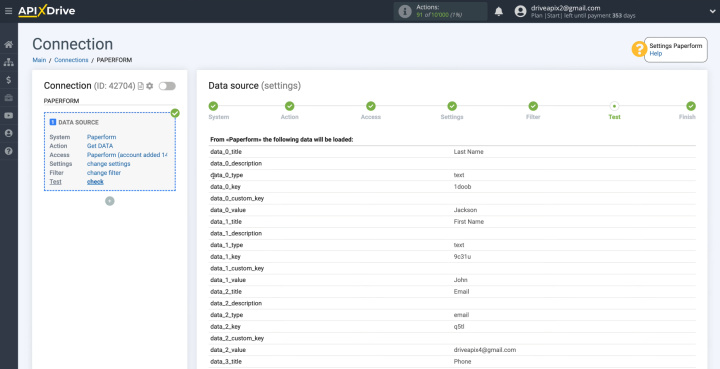Go to the Filter step
This screenshot has height=369, width=720.
point(533,106)
